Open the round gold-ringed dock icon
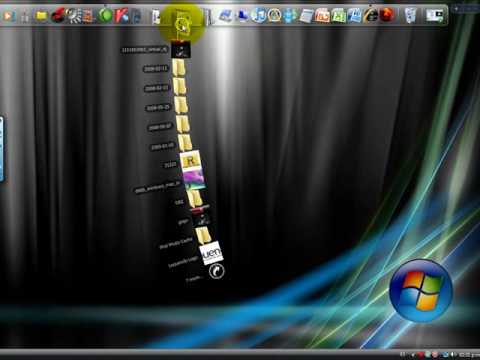The image size is (480, 360). [274, 16]
